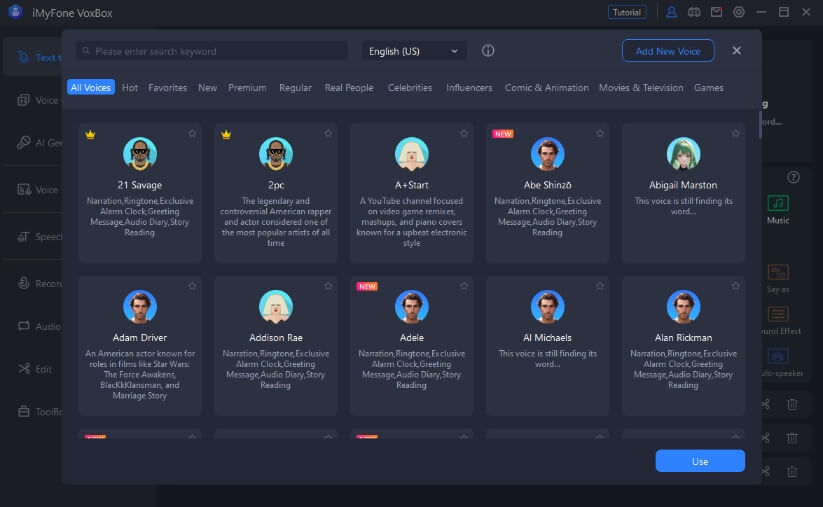The height and width of the screenshot is (507, 823).
Task: Switch to the Premium tab
Action: pos(247,88)
